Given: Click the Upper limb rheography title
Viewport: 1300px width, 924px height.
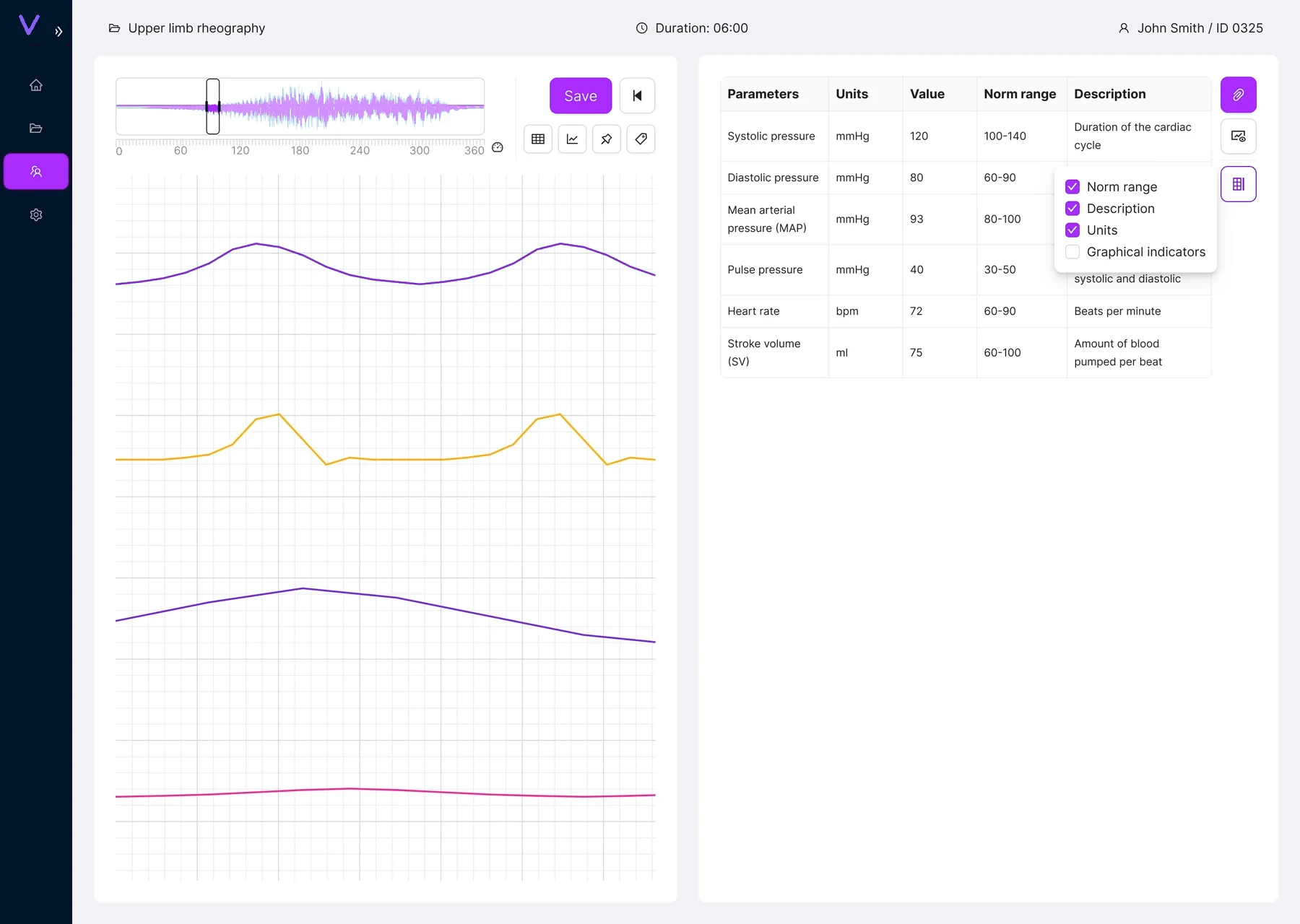Looking at the screenshot, I should pyautogui.click(x=196, y=28).
